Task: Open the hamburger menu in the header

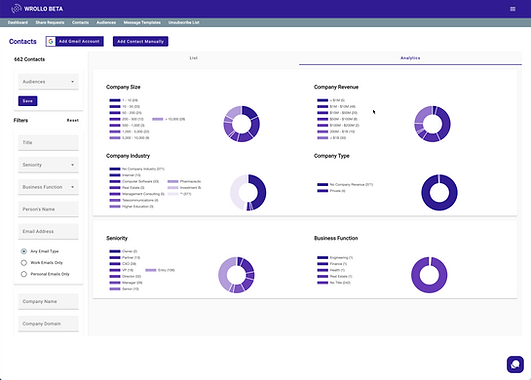Action: click(513, 9)
